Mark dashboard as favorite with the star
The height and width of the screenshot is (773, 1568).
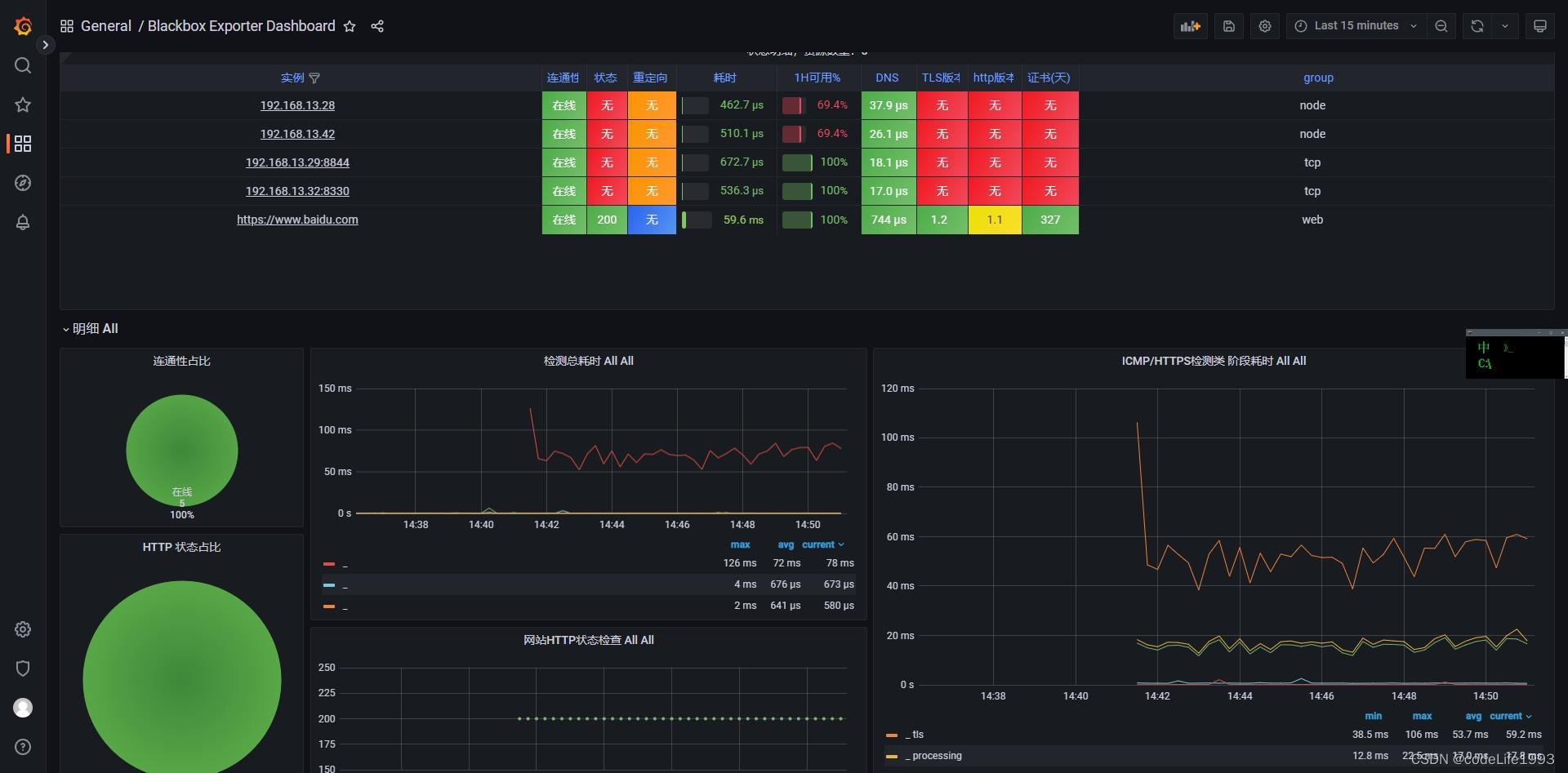(x=350, y=26)
